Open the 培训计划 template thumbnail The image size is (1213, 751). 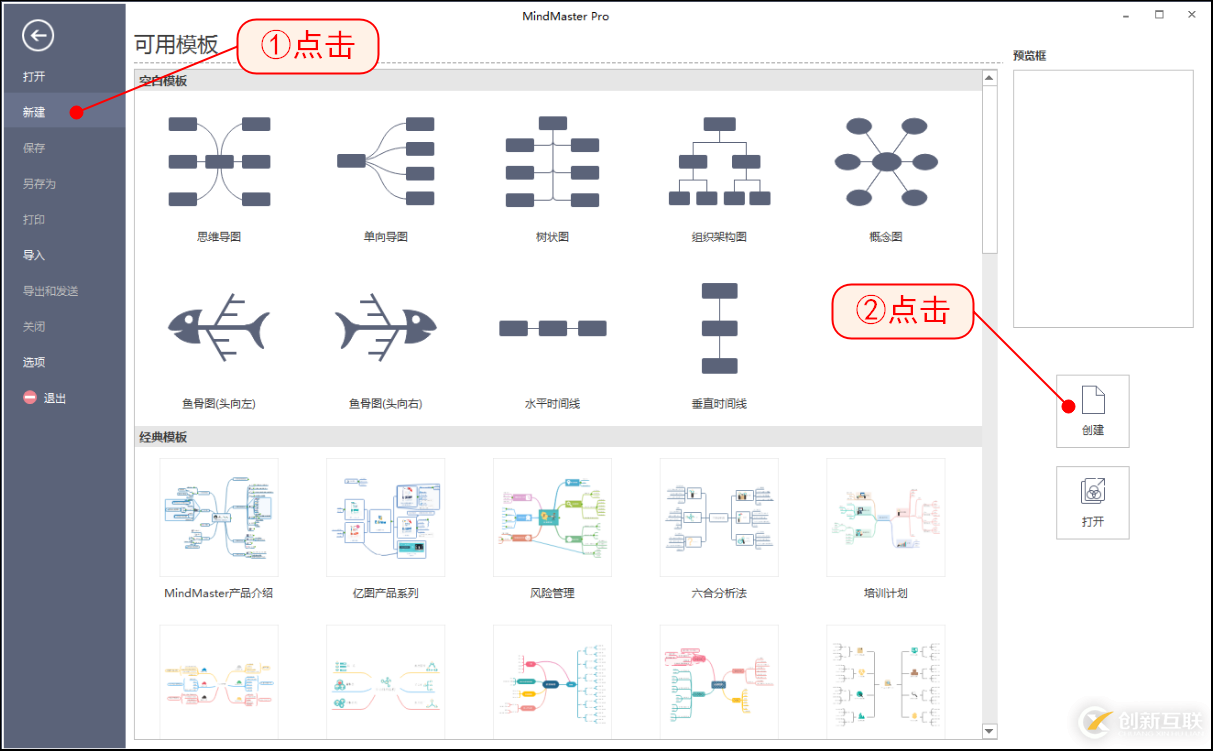tap(885, 518)
